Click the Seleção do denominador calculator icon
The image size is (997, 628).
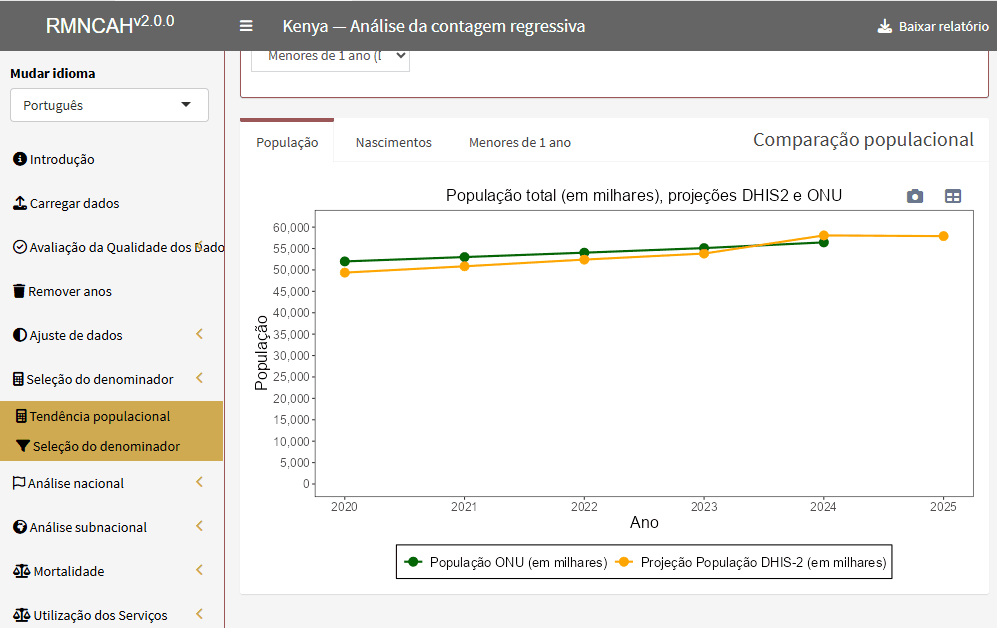tap(18, 379)
